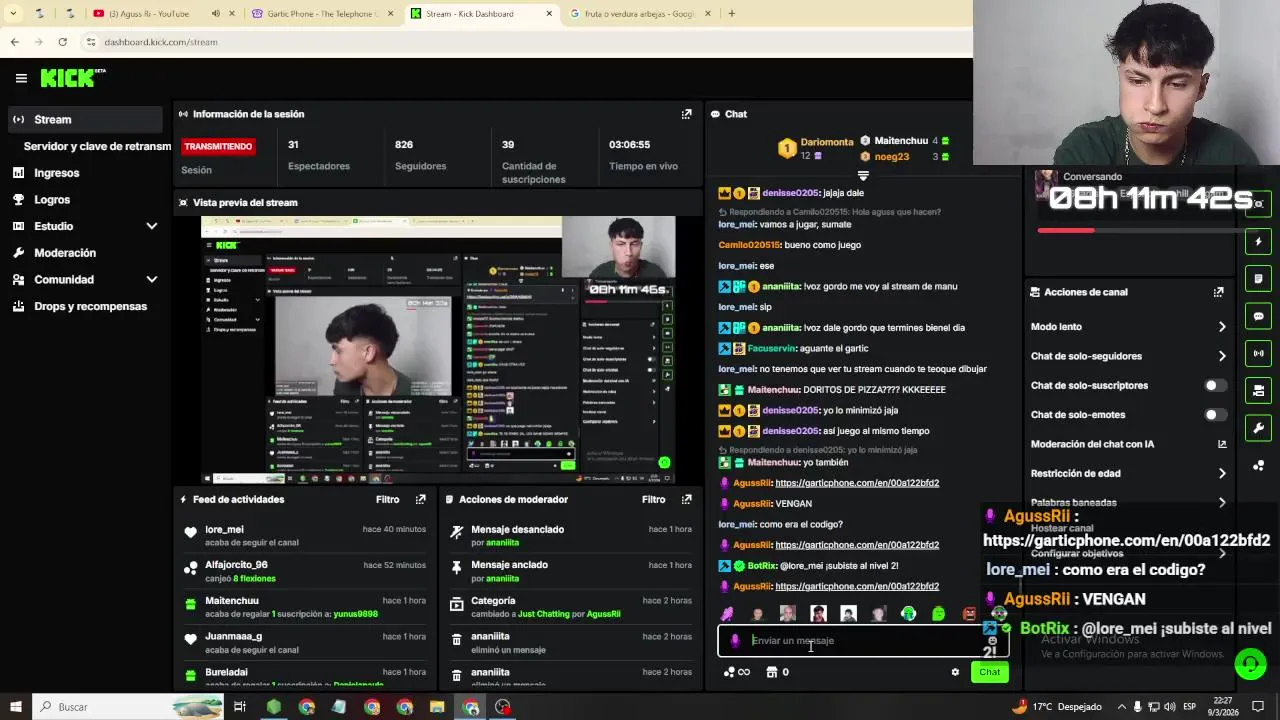Click BotRix username in chat
The height and width of the screenshot is (720, 1280).
[x=762, y=566]
